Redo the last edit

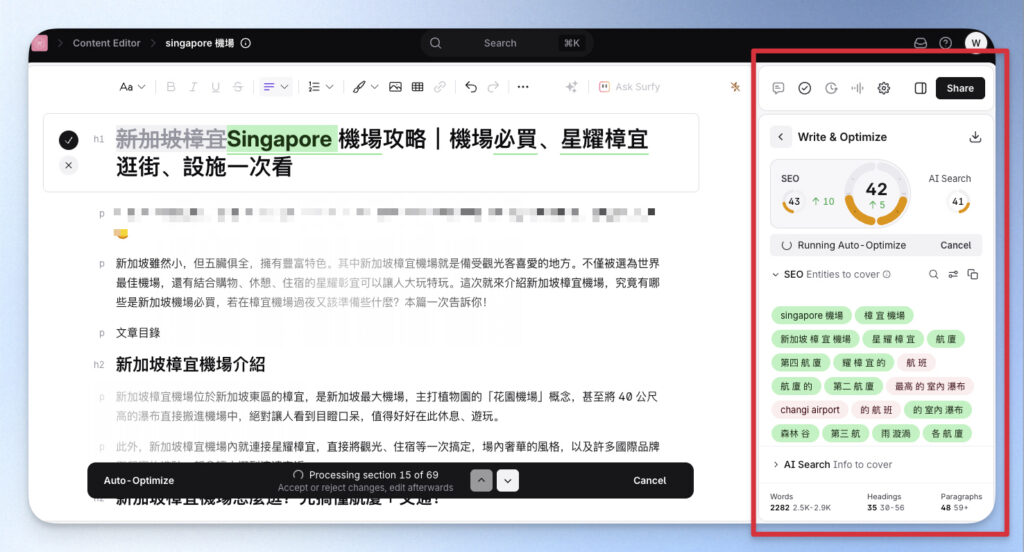point(493,87)
